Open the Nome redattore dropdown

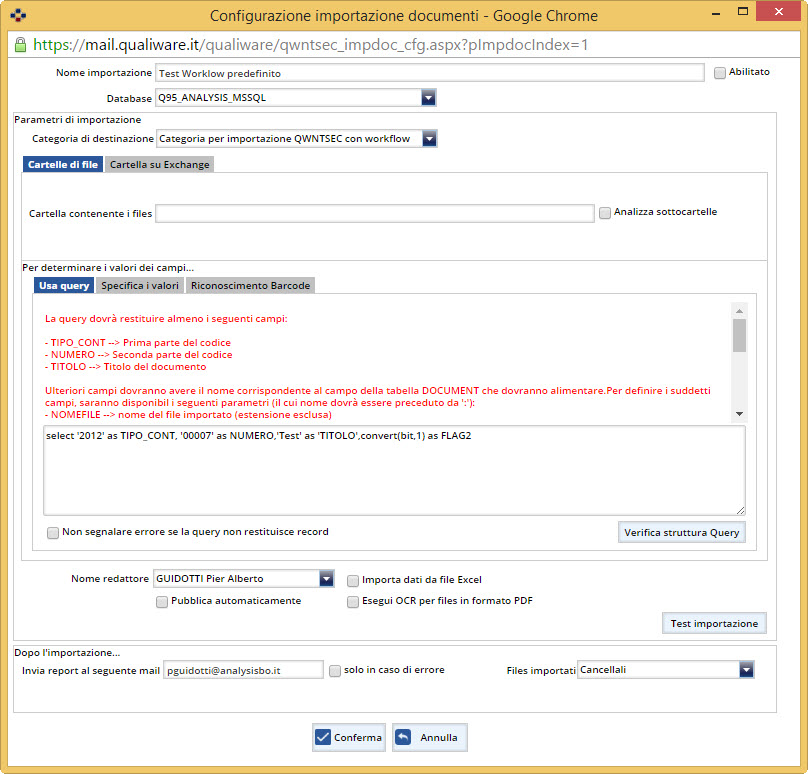pos(326,579)
